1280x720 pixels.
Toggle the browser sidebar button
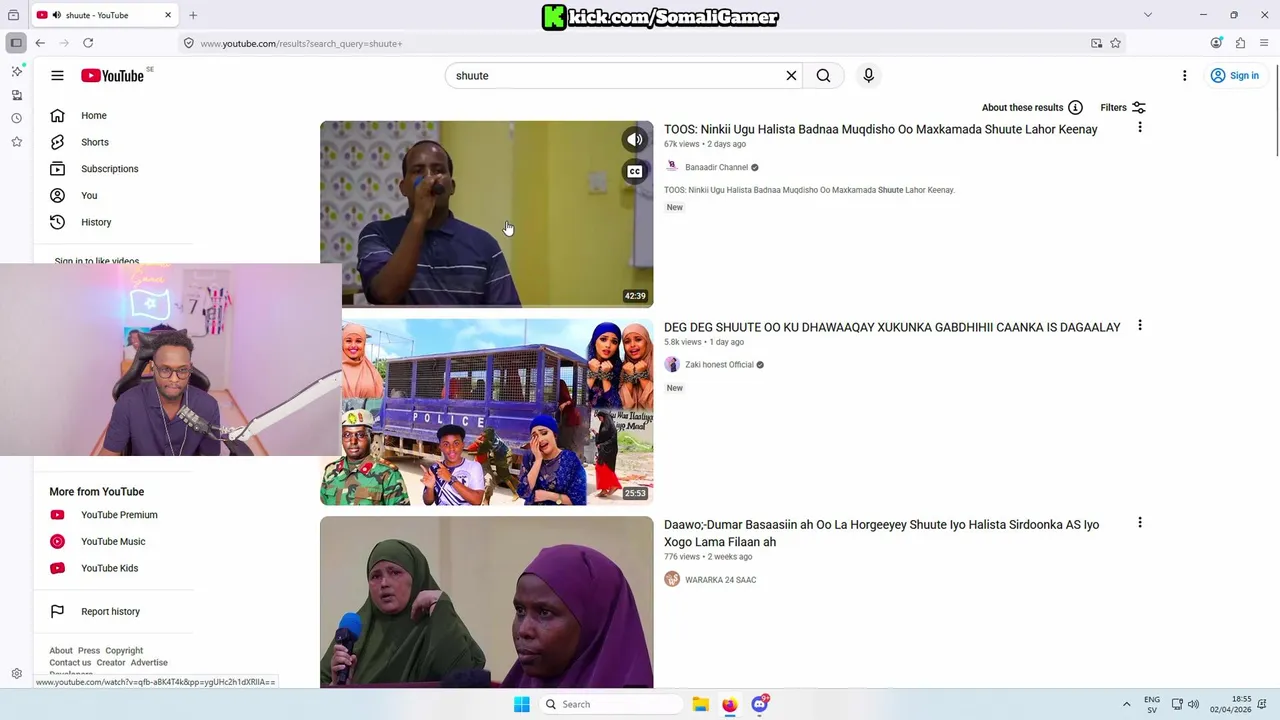(x=16, y=43)
